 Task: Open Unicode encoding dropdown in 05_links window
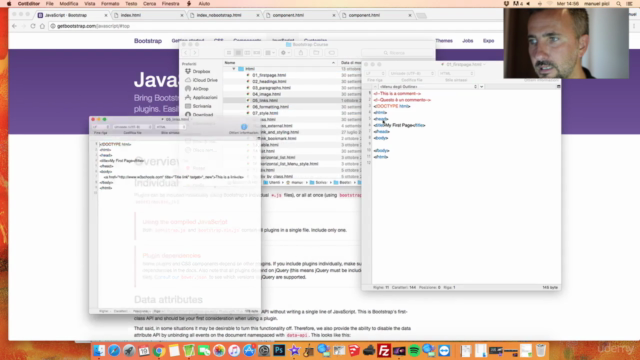coord(132,127)
